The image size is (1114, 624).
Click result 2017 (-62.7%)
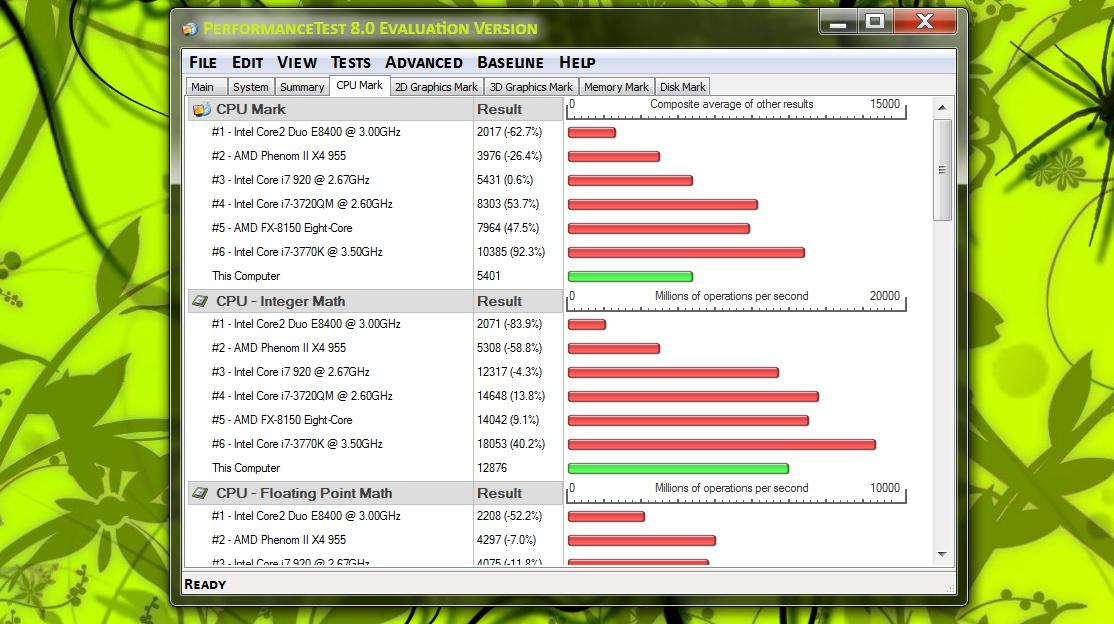tap(509, 132)
